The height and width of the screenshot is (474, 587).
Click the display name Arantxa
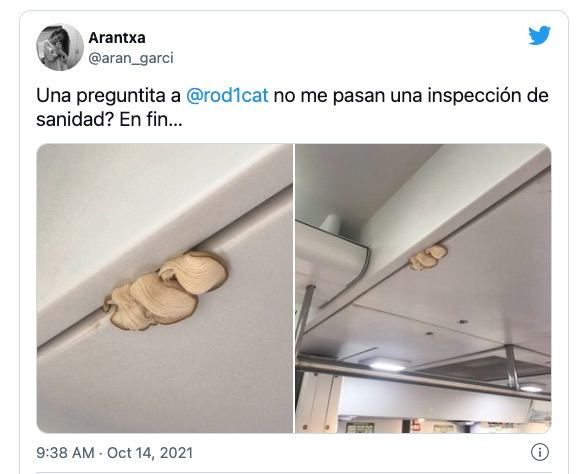pyautogui.click(x=117, y=38)
